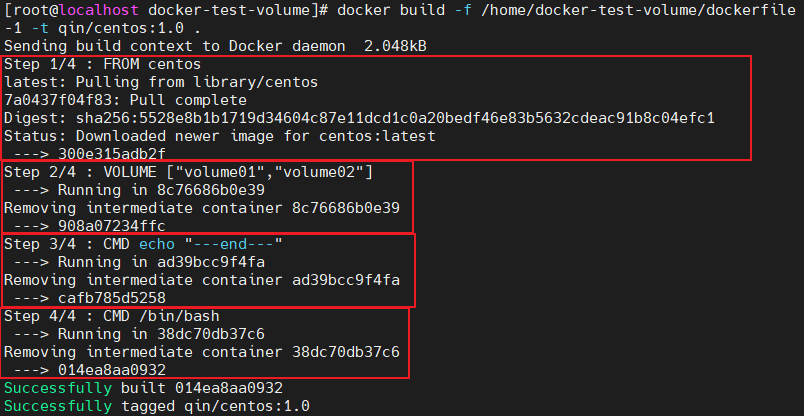Screen dimensions: 804x416
Task: Click the Running in ad39bcc9f4fa line
Action: [148, 262]
